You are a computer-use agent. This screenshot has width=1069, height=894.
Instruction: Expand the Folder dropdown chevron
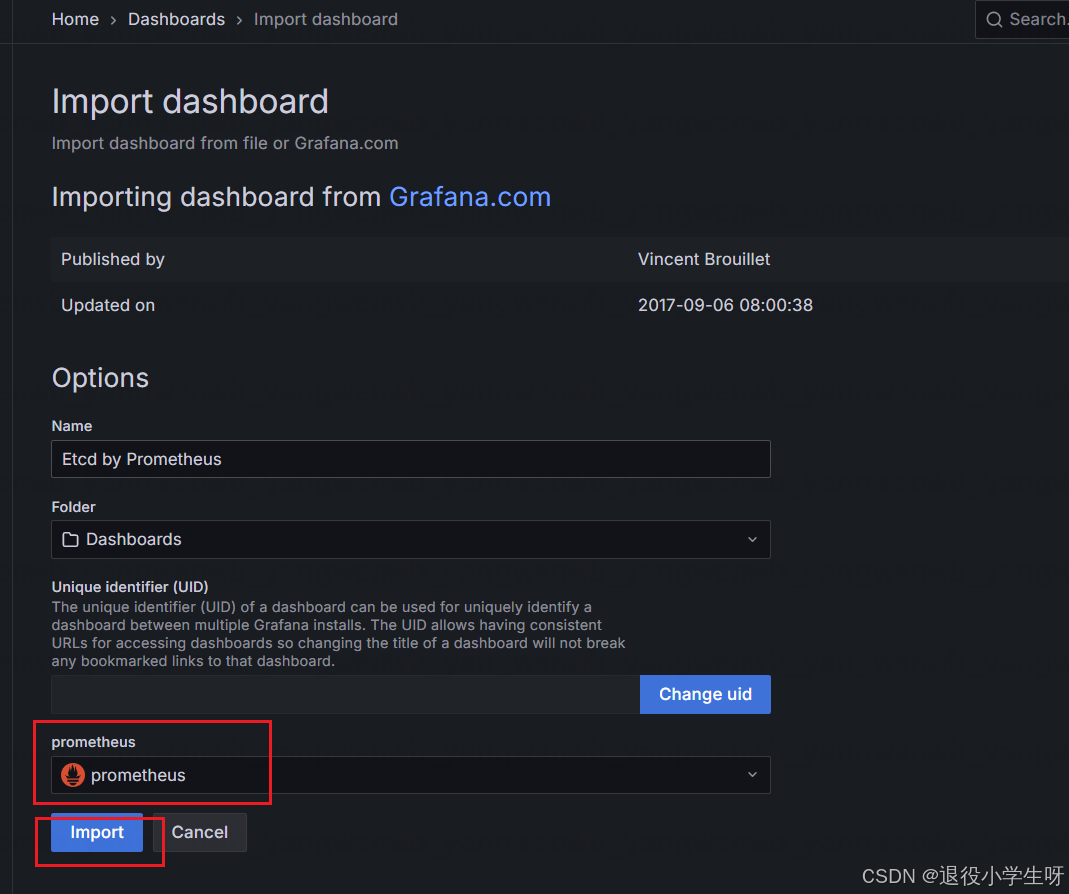point(752,539)
